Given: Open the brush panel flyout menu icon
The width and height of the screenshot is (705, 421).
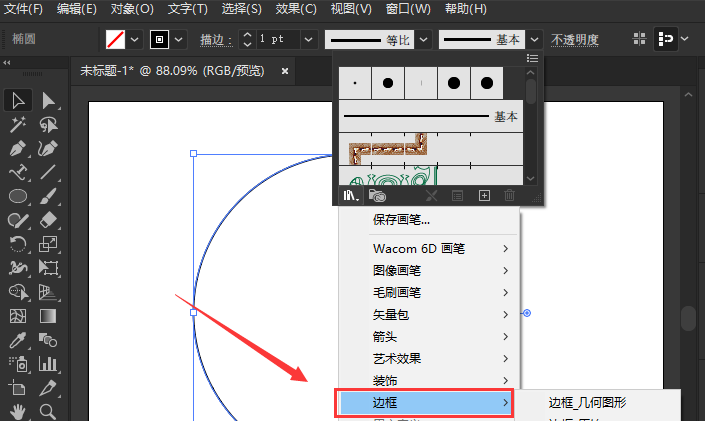Looking at the screenshot, I should tap(532, 58).
